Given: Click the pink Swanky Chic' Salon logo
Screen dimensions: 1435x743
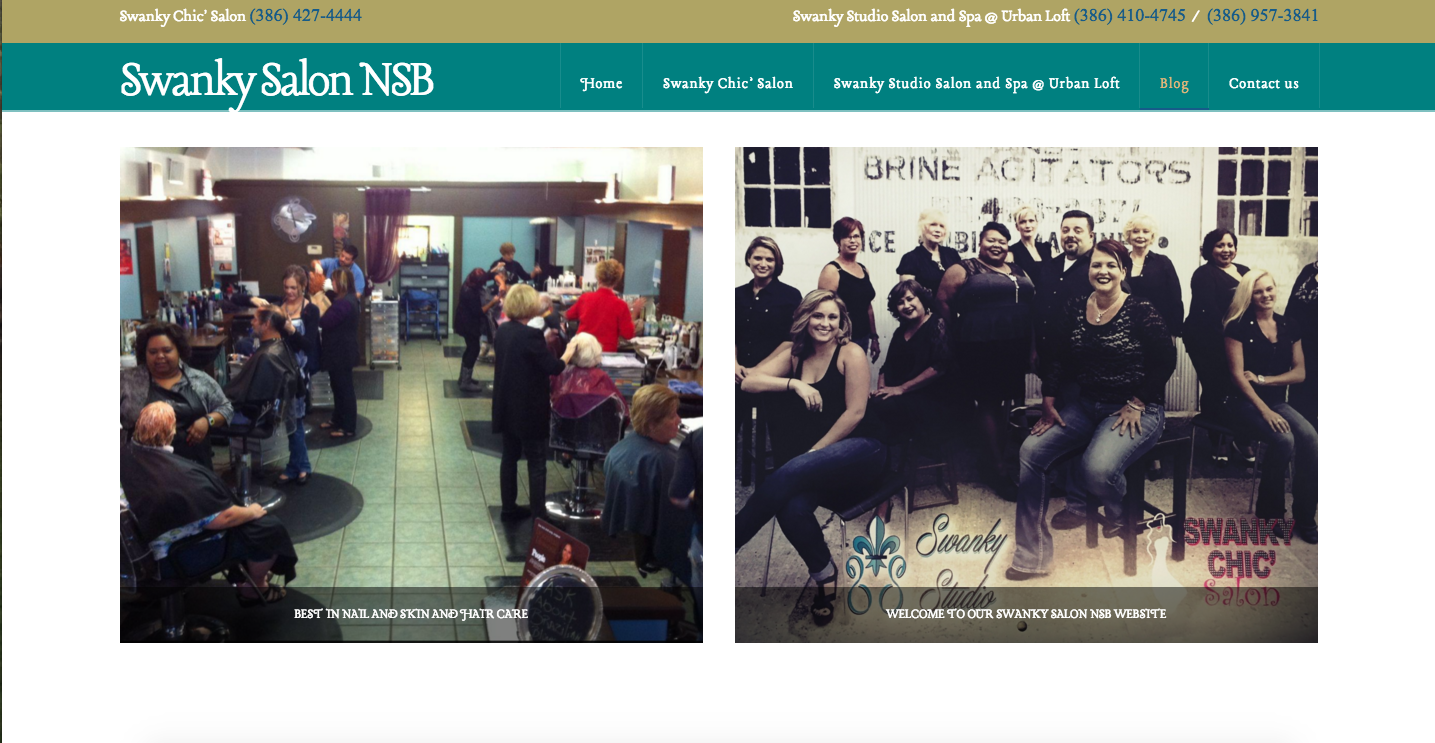Looking at the screenshot, I should click(x=1239, y=558).
